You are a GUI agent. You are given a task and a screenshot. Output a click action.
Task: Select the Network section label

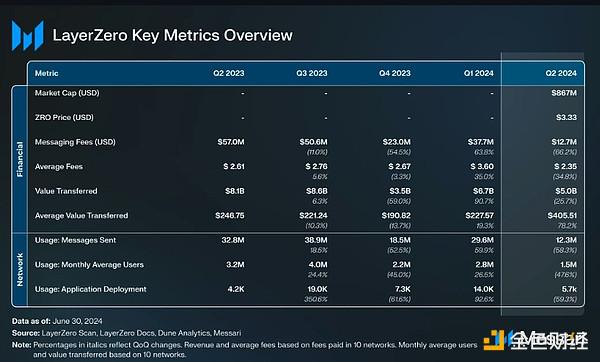point(20,269)
